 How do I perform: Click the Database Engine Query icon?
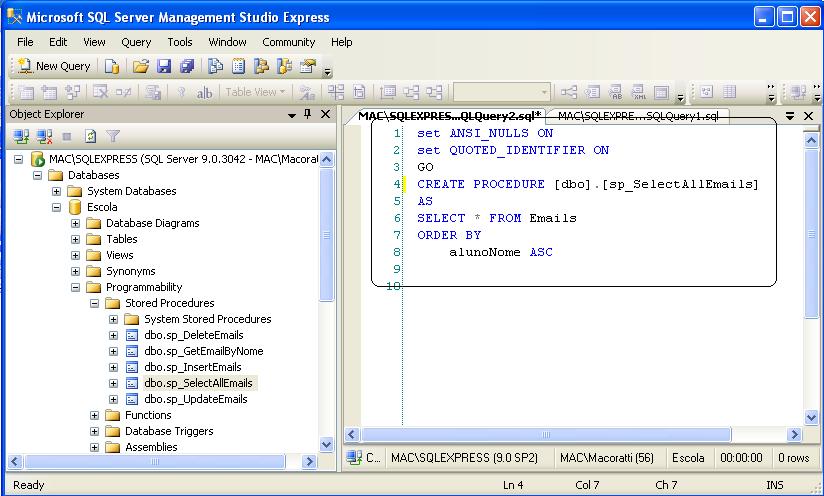111,66
